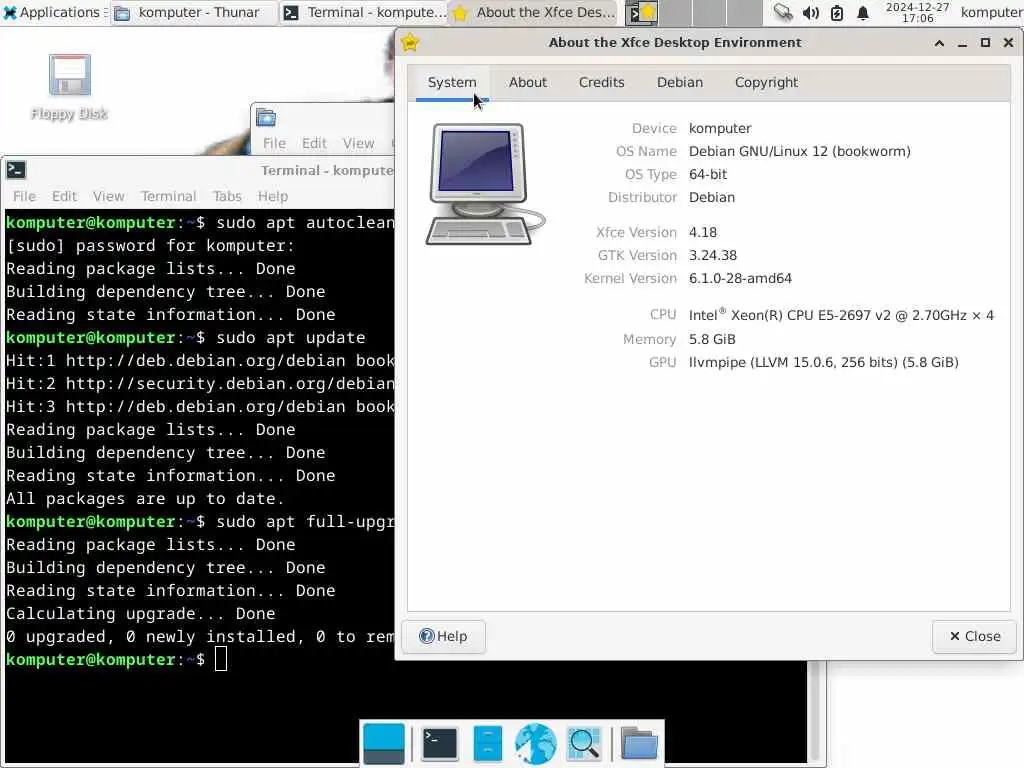1024x768 pixels.
Task: Open File menu in Thunar window
Action: point(274,143)
